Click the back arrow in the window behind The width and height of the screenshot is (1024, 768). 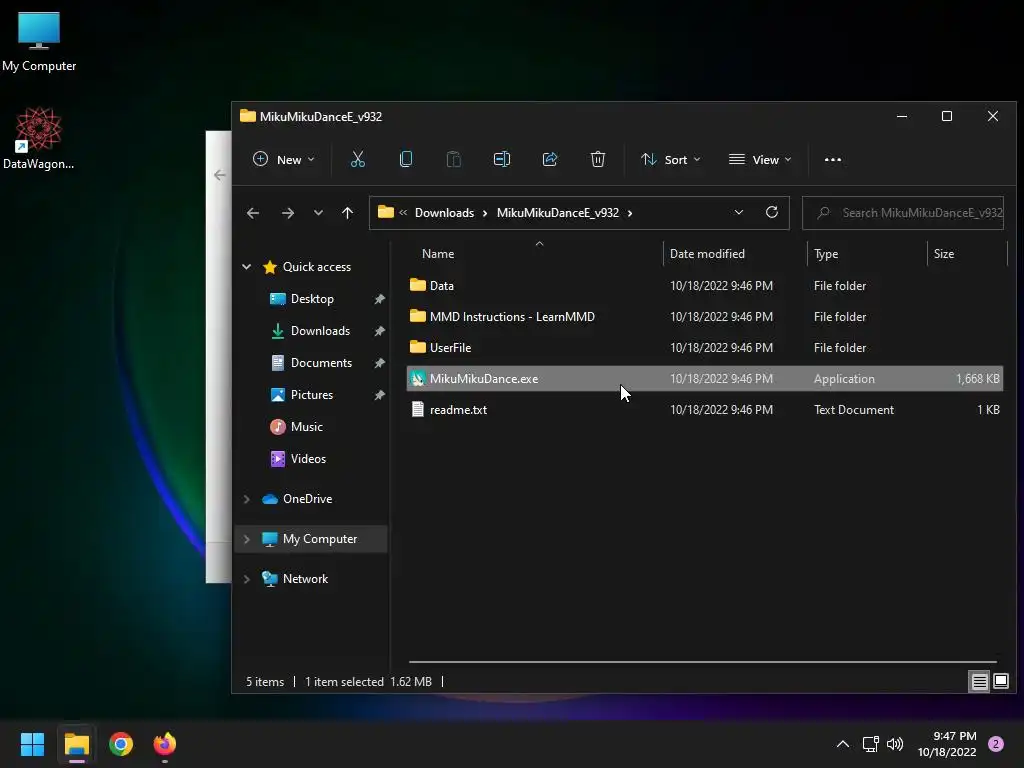click(x=220, y=175)
